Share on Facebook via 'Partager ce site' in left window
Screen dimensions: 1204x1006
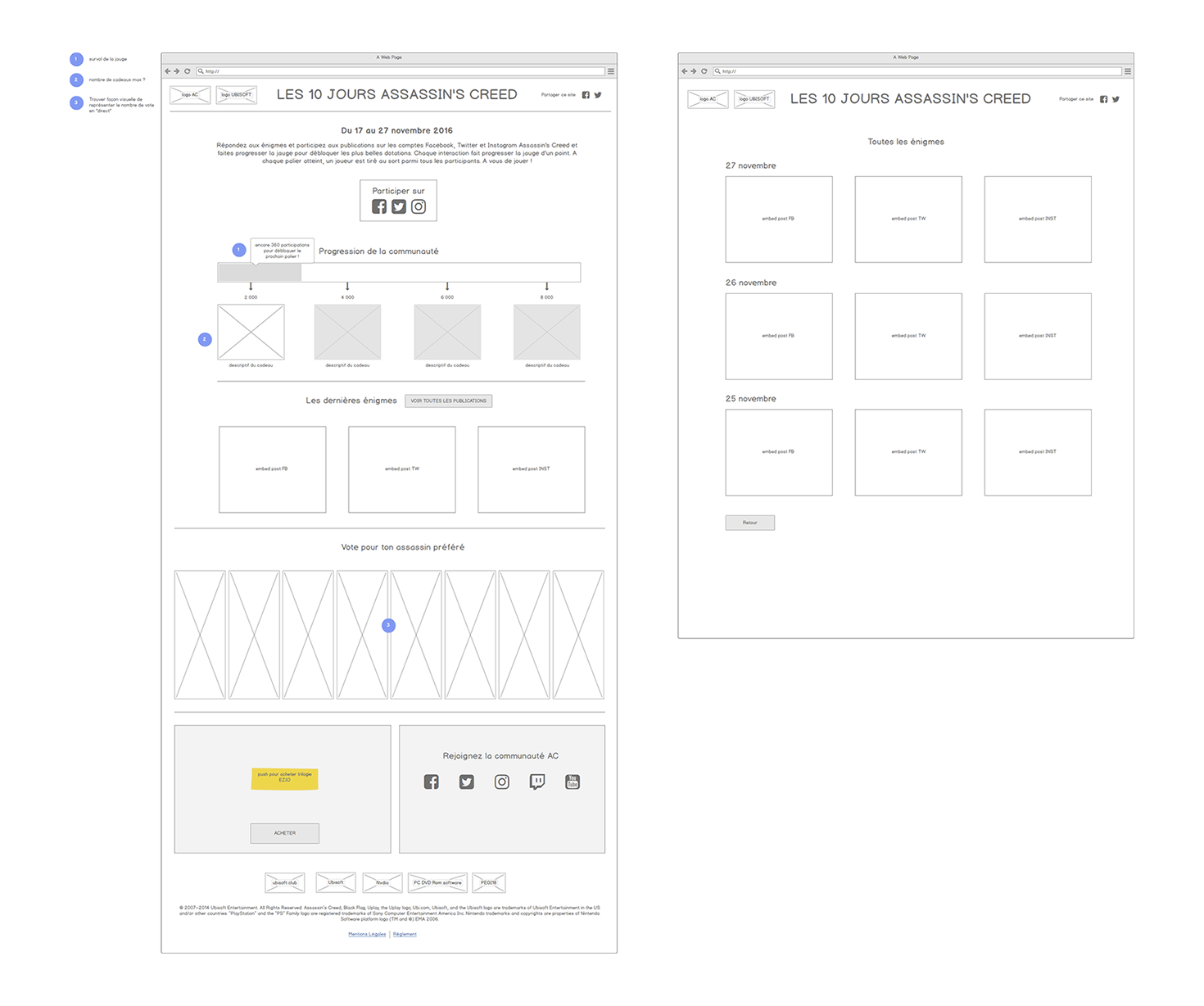pyautogui.click(x=586, y=95)
